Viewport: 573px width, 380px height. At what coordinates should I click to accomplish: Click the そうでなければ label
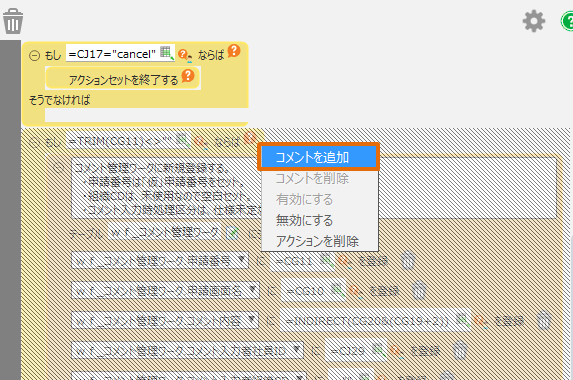(x=60, y=100)
